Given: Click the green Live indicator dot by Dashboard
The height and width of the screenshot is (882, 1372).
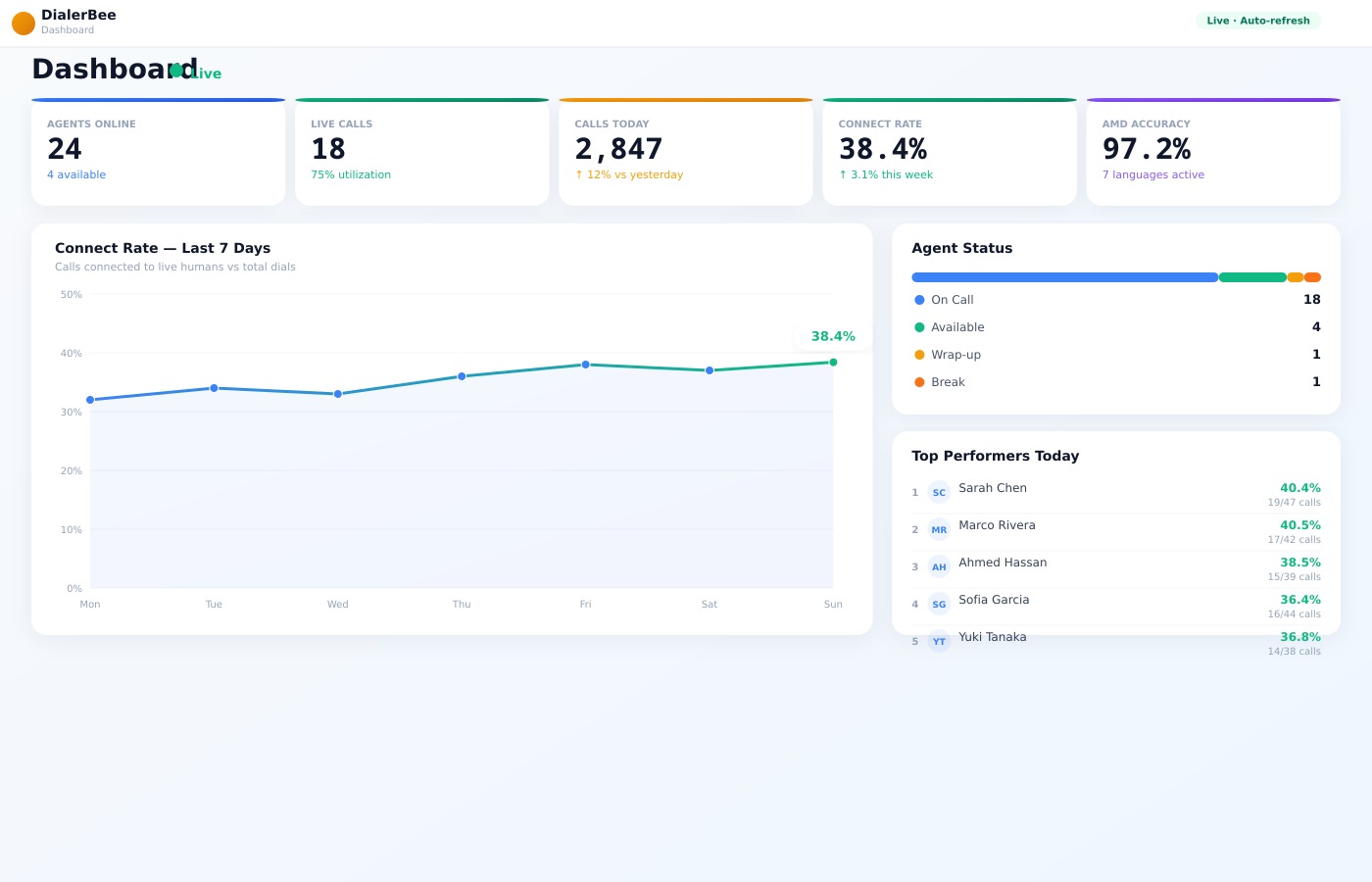Looking at the screenshot, I should (176, 71).
